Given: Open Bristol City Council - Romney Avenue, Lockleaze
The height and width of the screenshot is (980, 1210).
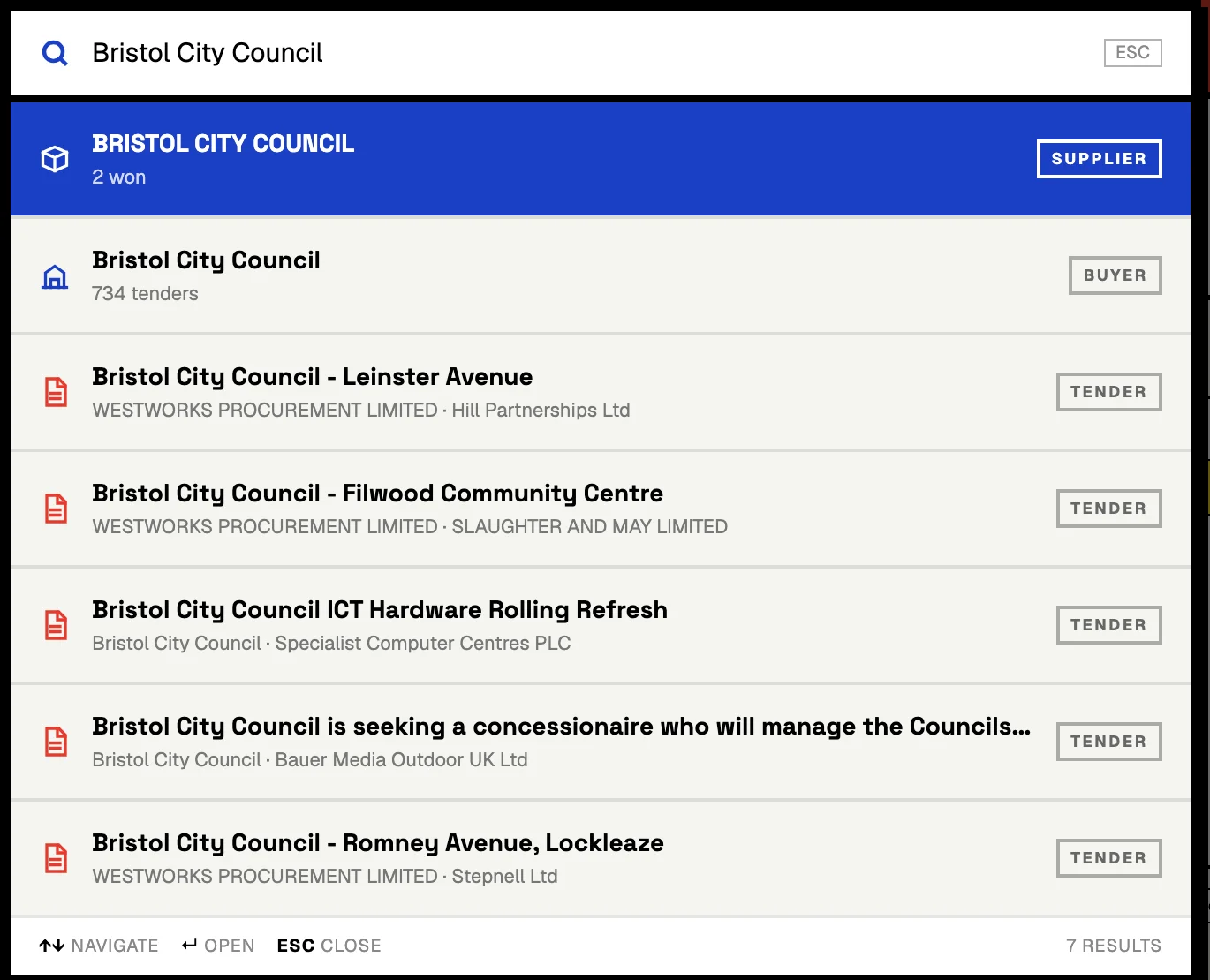Looking at the screenshot, I should coord(378,843).
